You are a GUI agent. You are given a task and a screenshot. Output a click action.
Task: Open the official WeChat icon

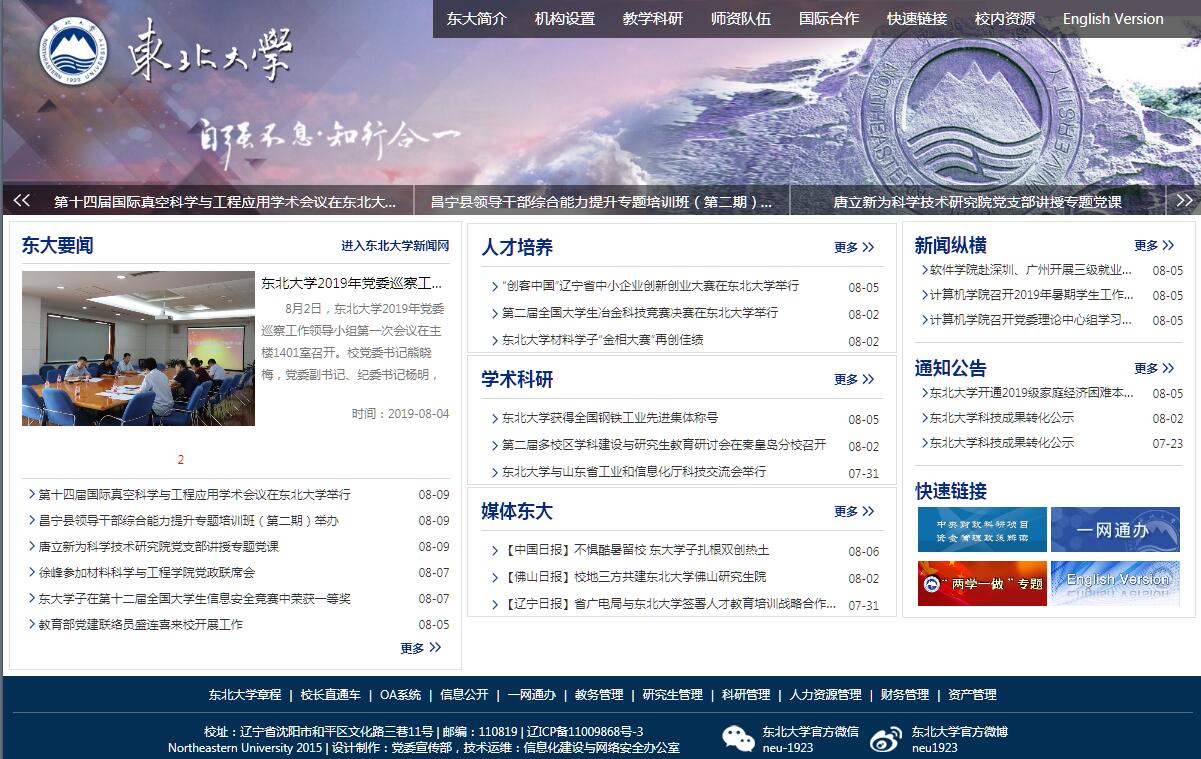[738, 739]
